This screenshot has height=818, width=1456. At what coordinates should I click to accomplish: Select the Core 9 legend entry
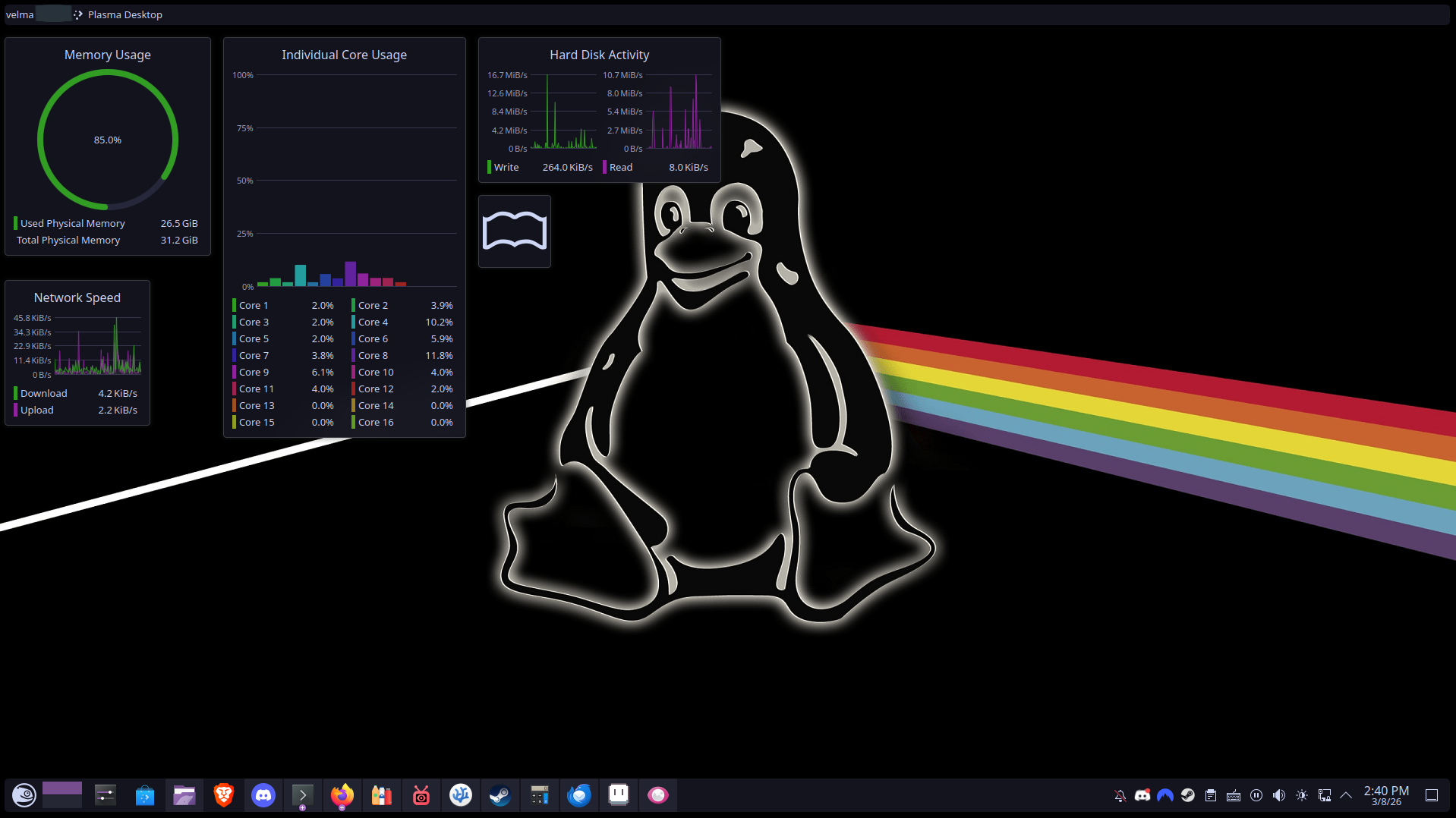tap(283, 372)
